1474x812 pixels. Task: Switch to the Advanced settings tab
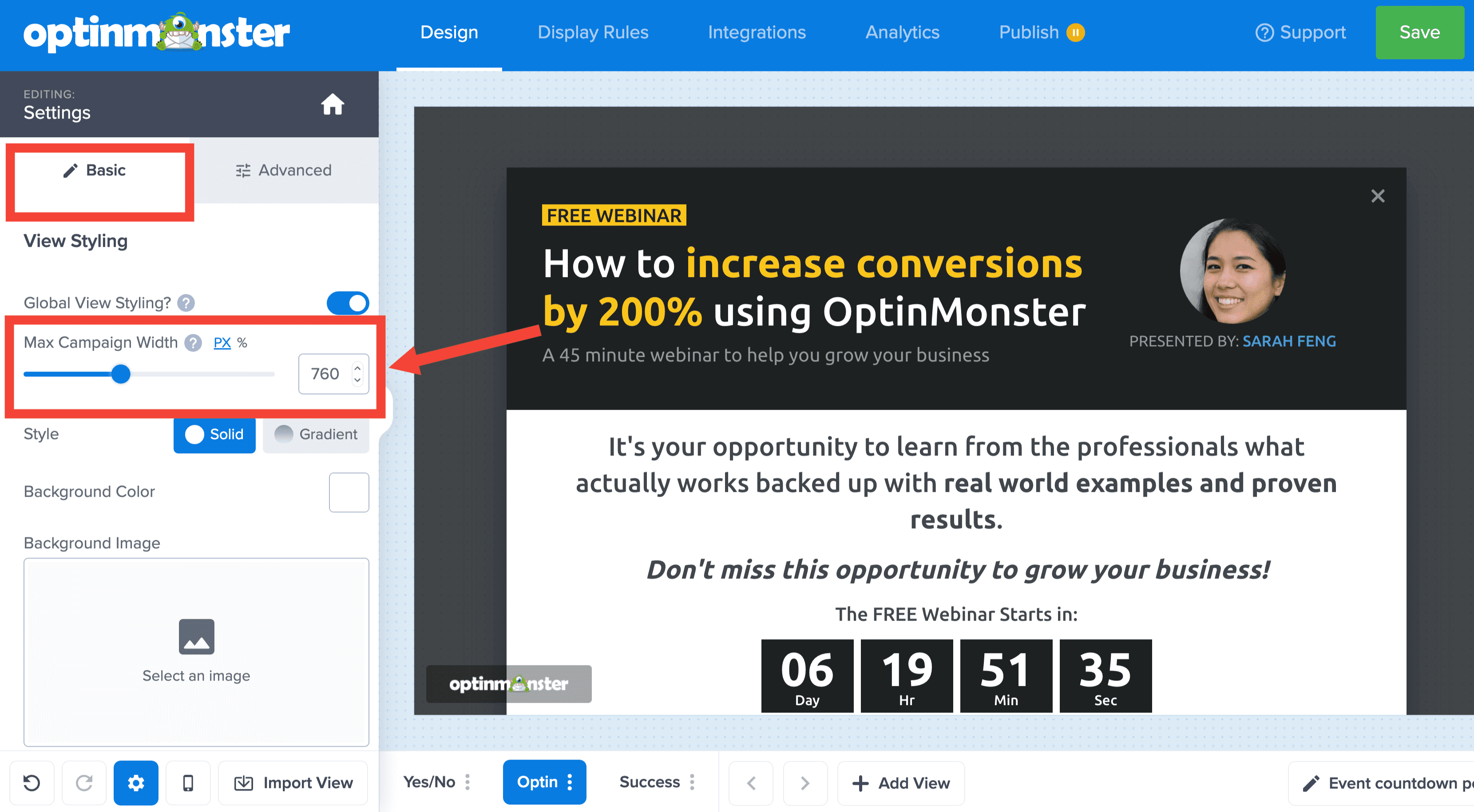pos(283,170)
